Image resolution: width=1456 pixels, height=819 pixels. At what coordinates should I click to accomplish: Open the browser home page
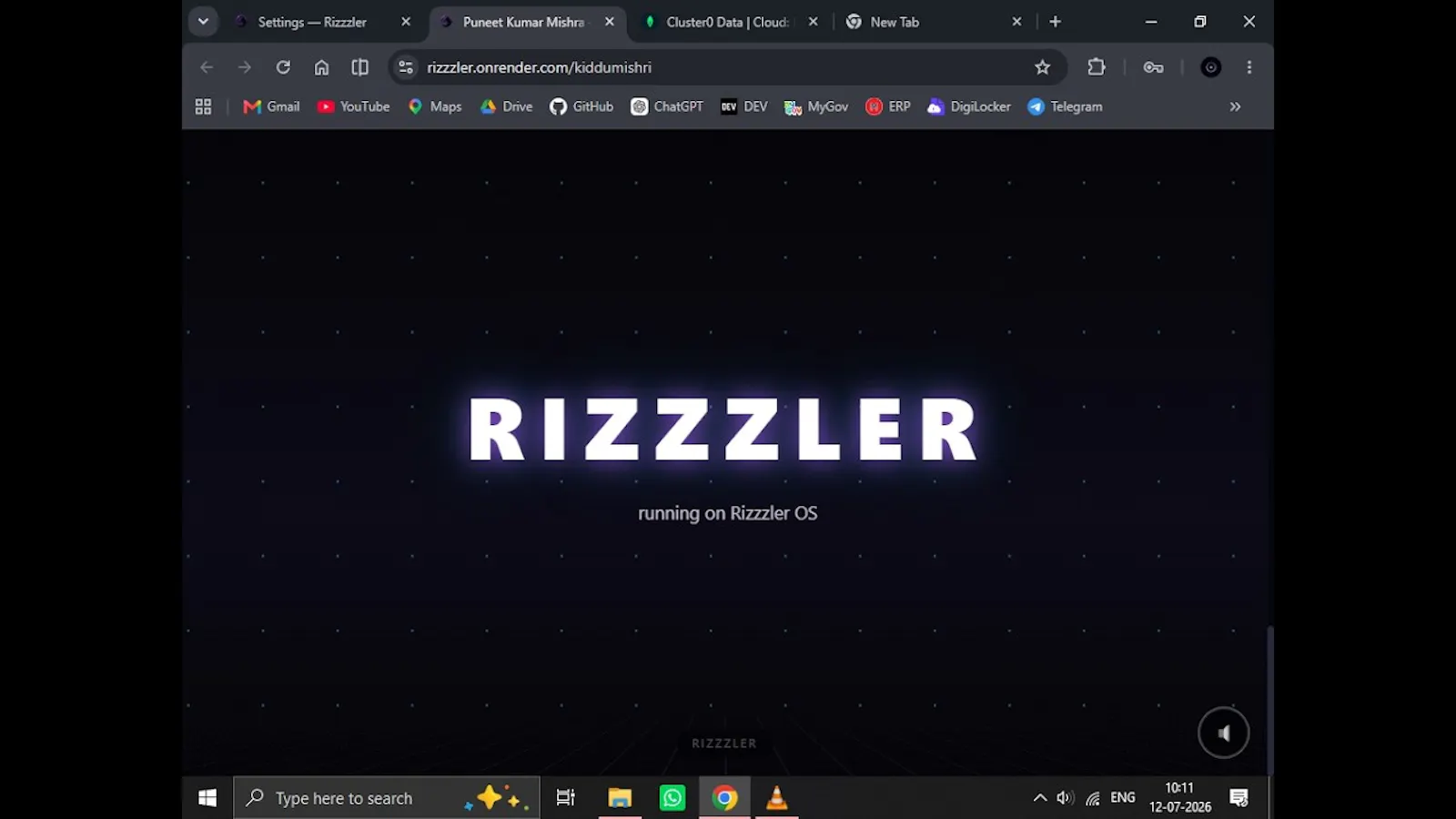click(x=321, y=67)
